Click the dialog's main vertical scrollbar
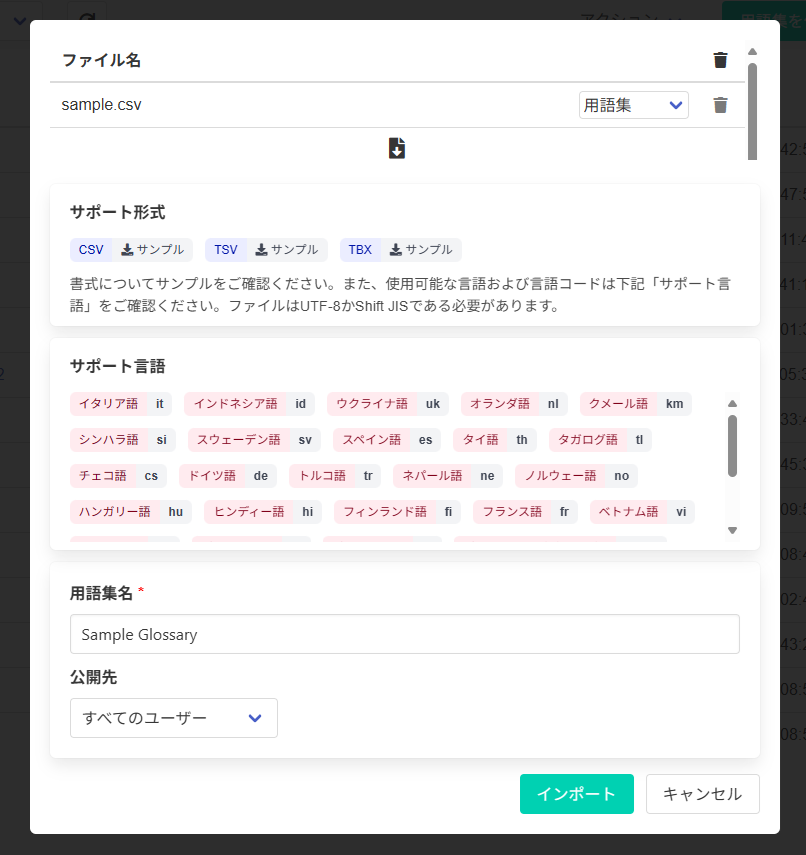 (752, 110)
